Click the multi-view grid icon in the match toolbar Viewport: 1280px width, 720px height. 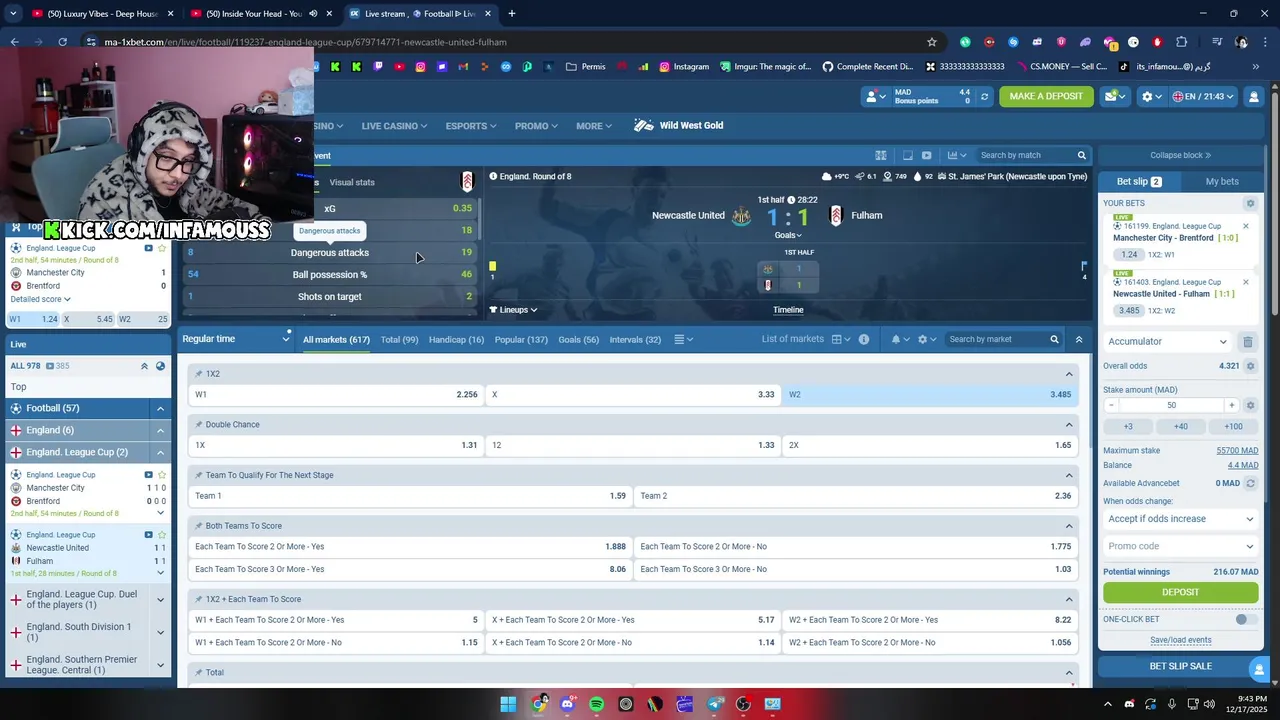(881, 155)
